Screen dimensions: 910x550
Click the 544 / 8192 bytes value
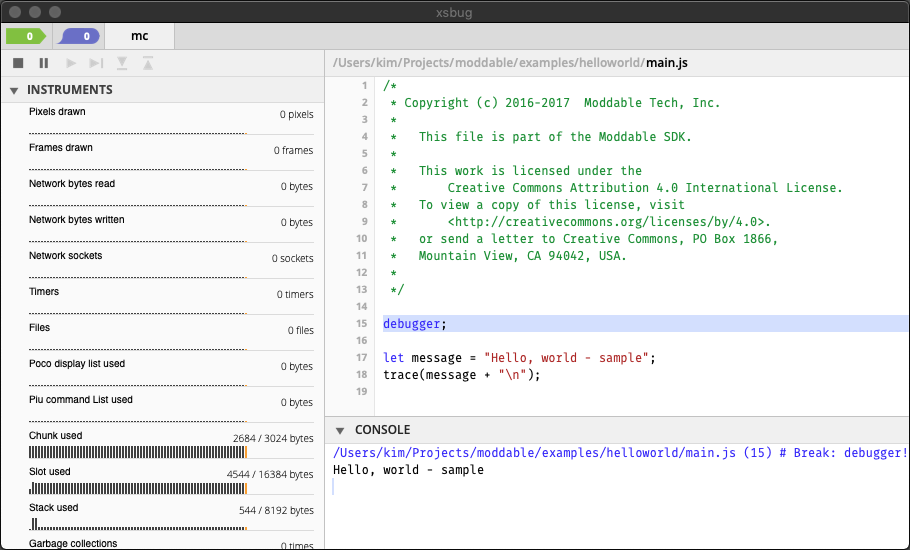tap(276, 511)
